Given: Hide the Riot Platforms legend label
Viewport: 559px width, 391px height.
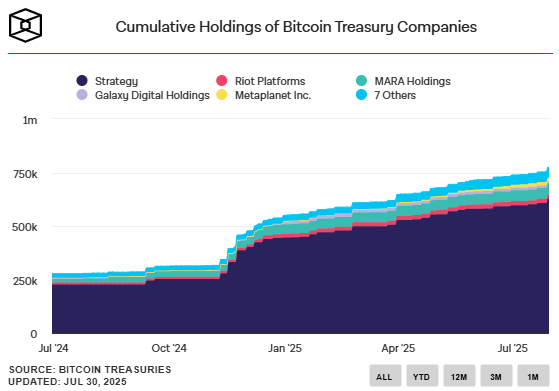Looking at the screenshot, I should click(270, 81).
